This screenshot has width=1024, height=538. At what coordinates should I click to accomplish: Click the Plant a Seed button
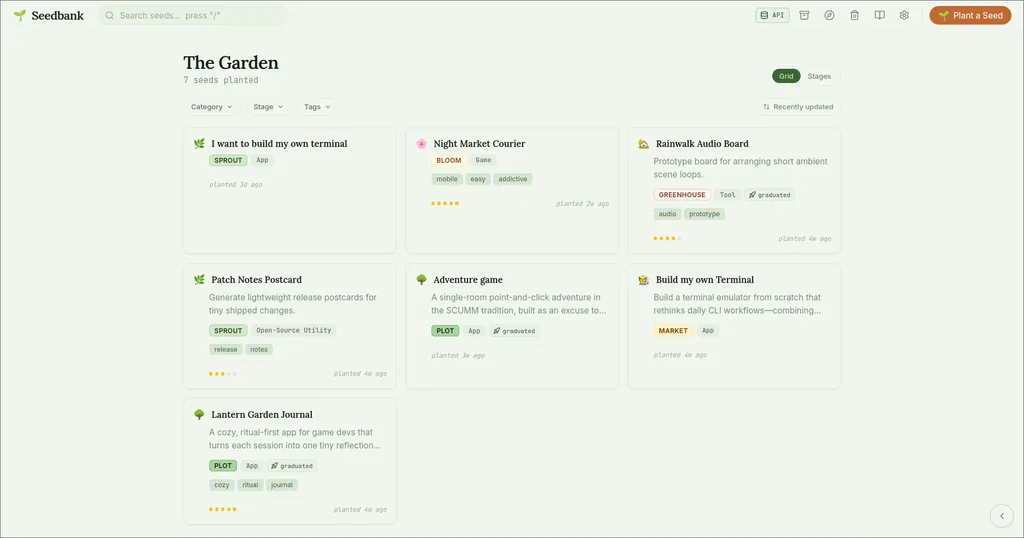[970, 15]
